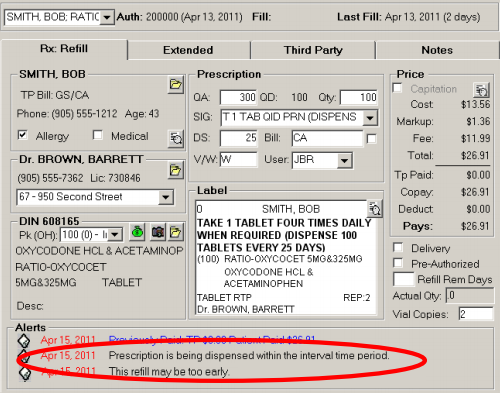Click the Cost value $13.56
The width and height of the screenshot is (500, 393).
pos(475,105)
